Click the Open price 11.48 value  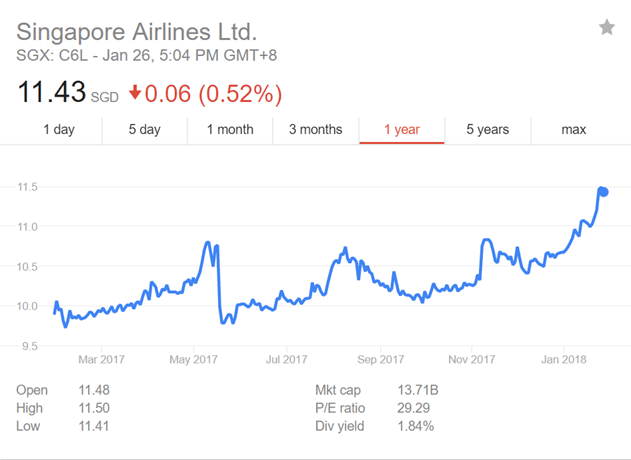94,390
